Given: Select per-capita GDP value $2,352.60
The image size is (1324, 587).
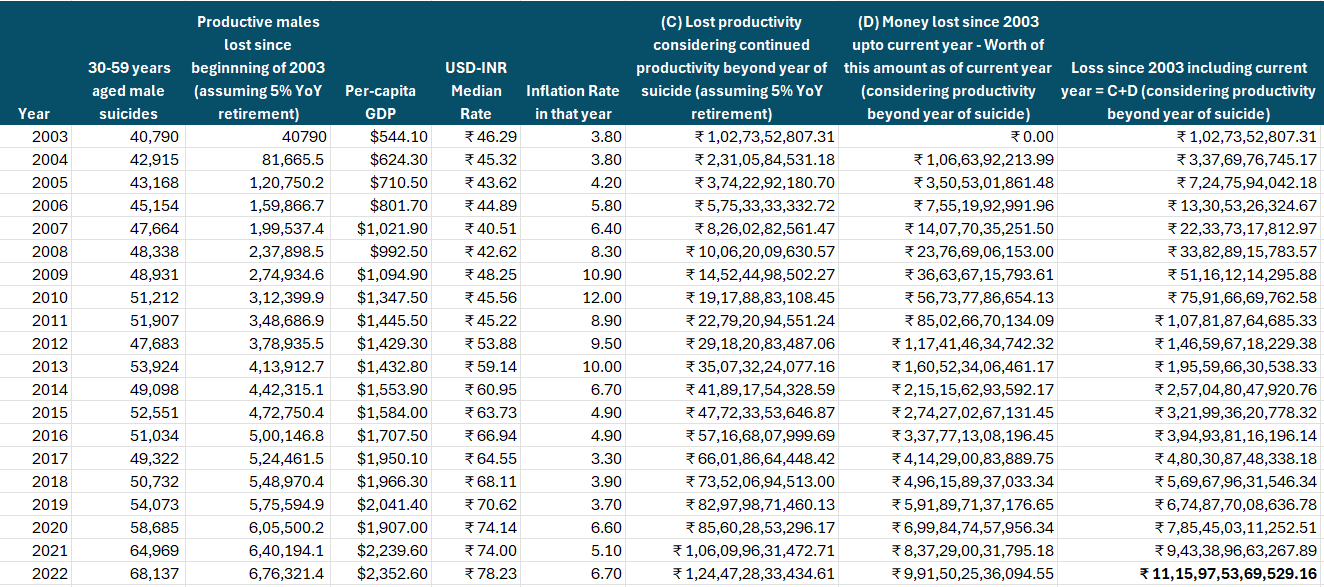Looking at the screenshot, I should coord(392,574).
